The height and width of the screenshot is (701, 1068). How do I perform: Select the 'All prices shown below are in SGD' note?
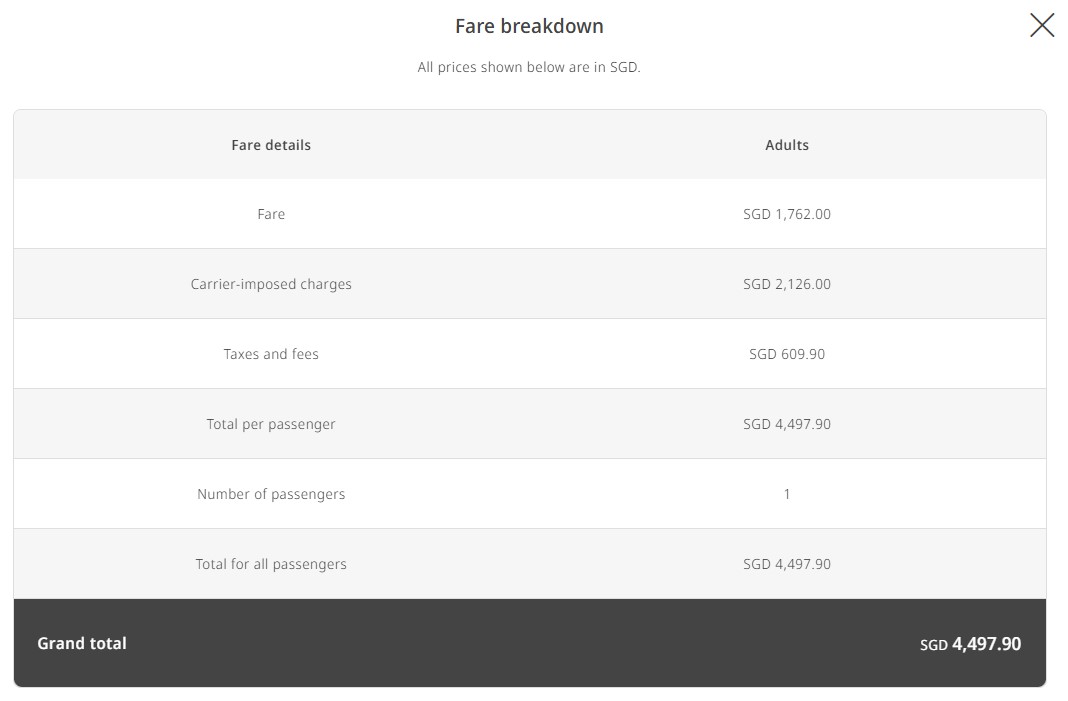point(529,67)
